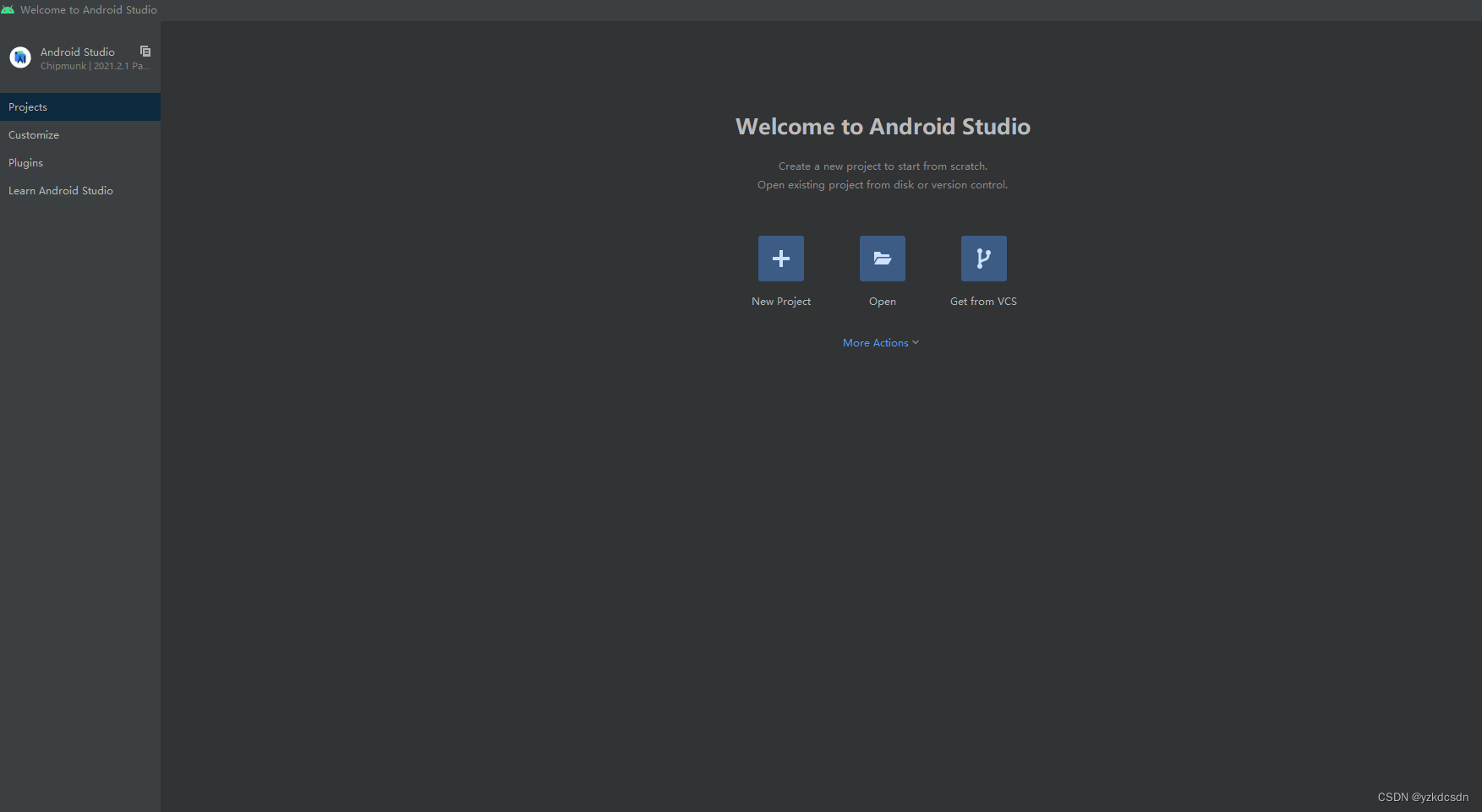This screenshot has height=812, width=1482.
Task: Open the Customize tab
Action: pyautogui.click(x=80, y=135)
